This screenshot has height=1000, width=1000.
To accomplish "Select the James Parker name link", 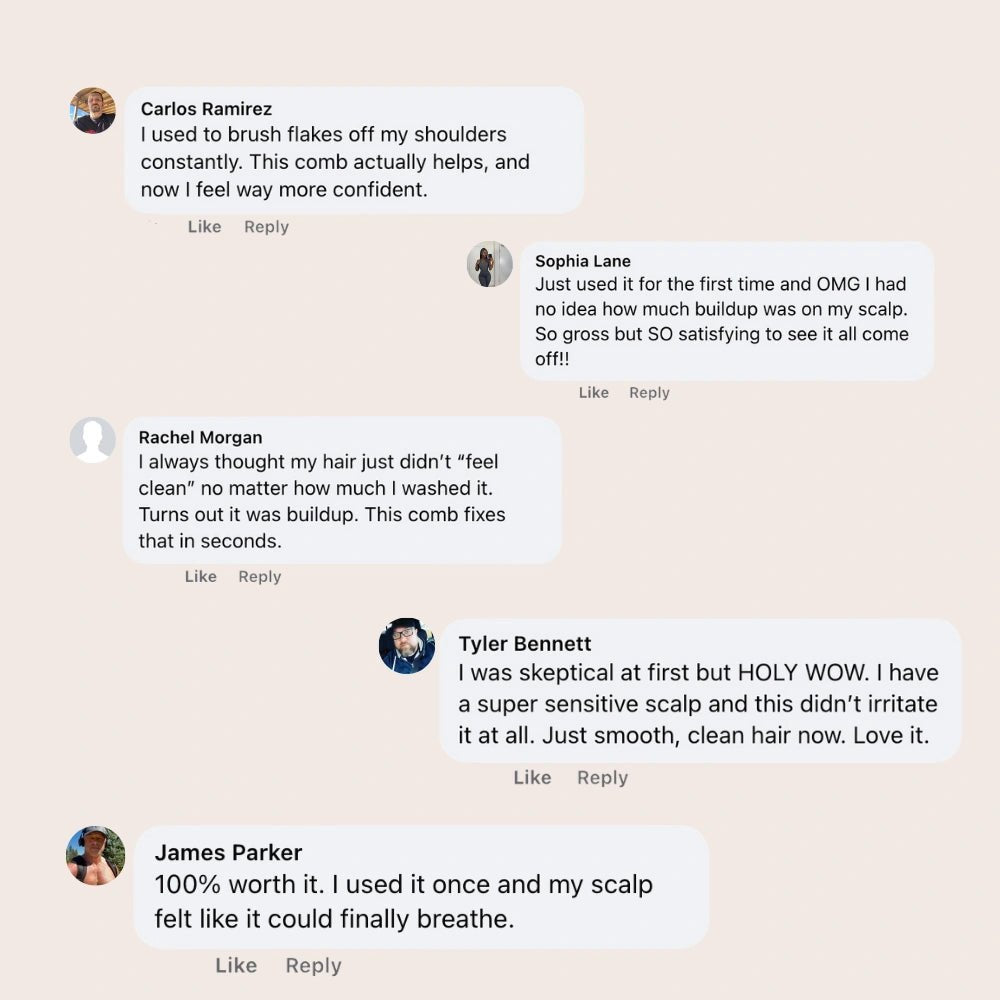I will coord(228,853).
